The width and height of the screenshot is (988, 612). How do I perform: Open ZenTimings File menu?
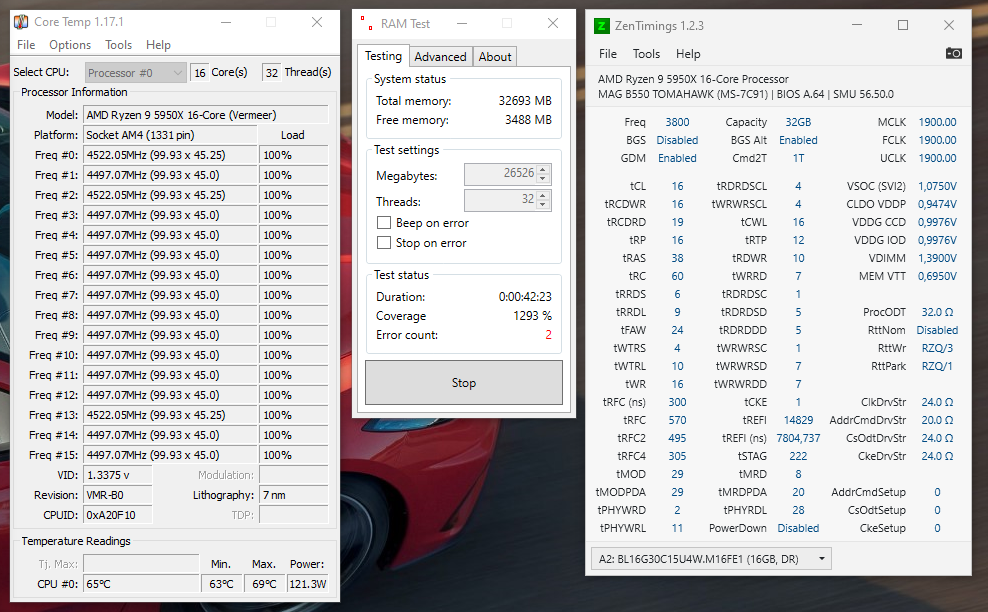point(607,54)
